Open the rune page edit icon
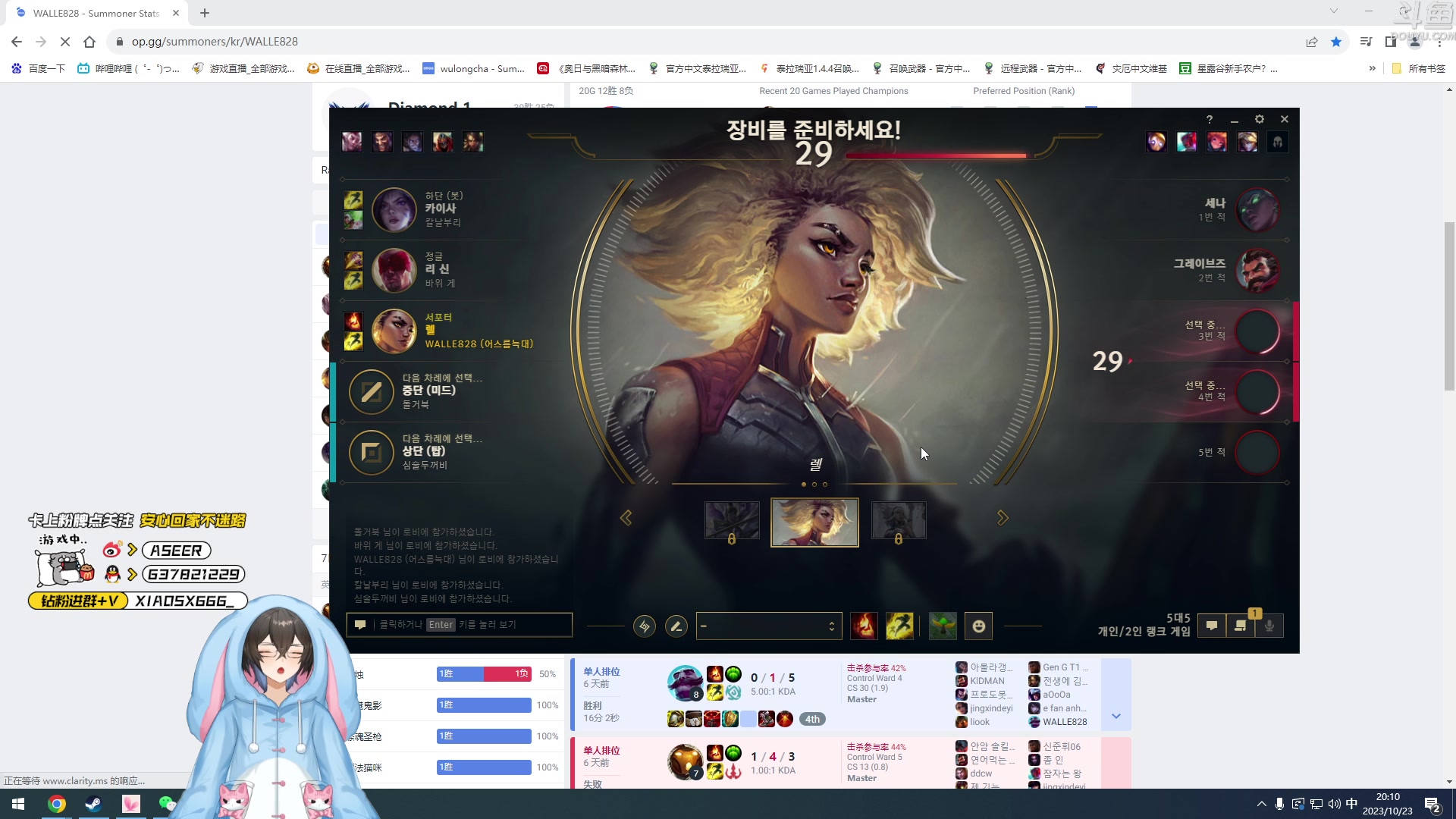 tap(676, 626)
